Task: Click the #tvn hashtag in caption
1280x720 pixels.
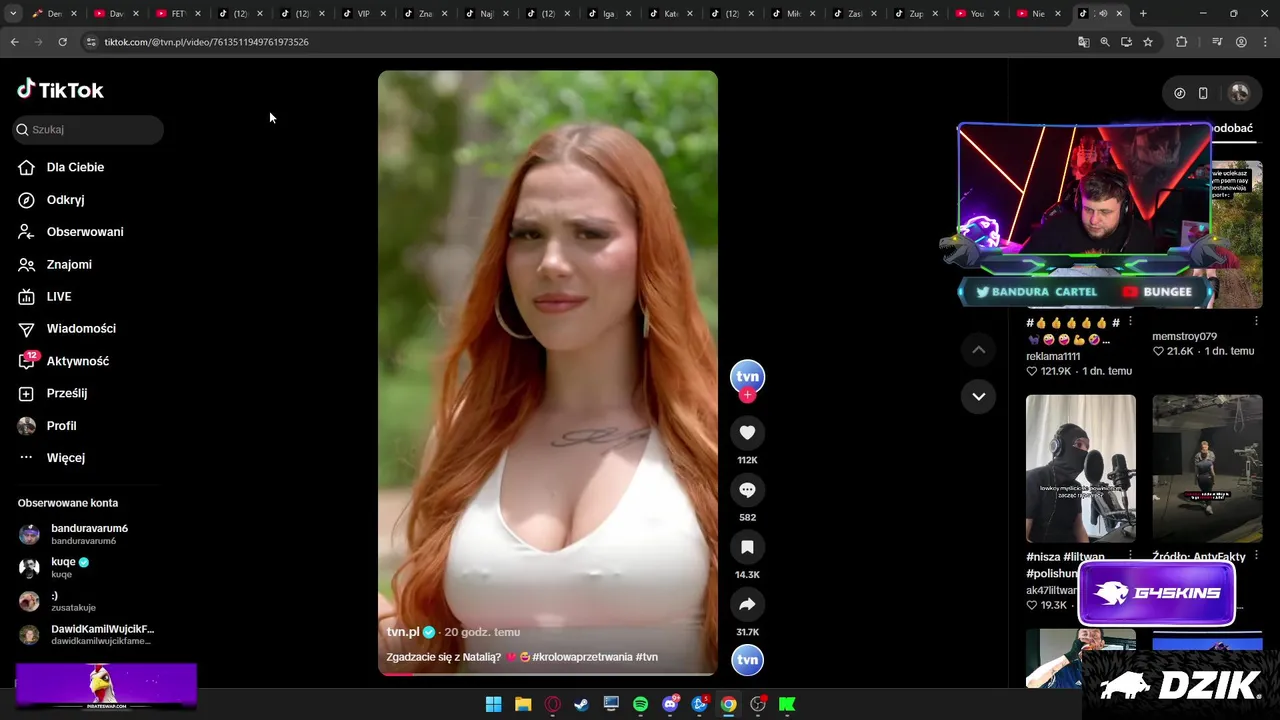Action: point(647,657)
